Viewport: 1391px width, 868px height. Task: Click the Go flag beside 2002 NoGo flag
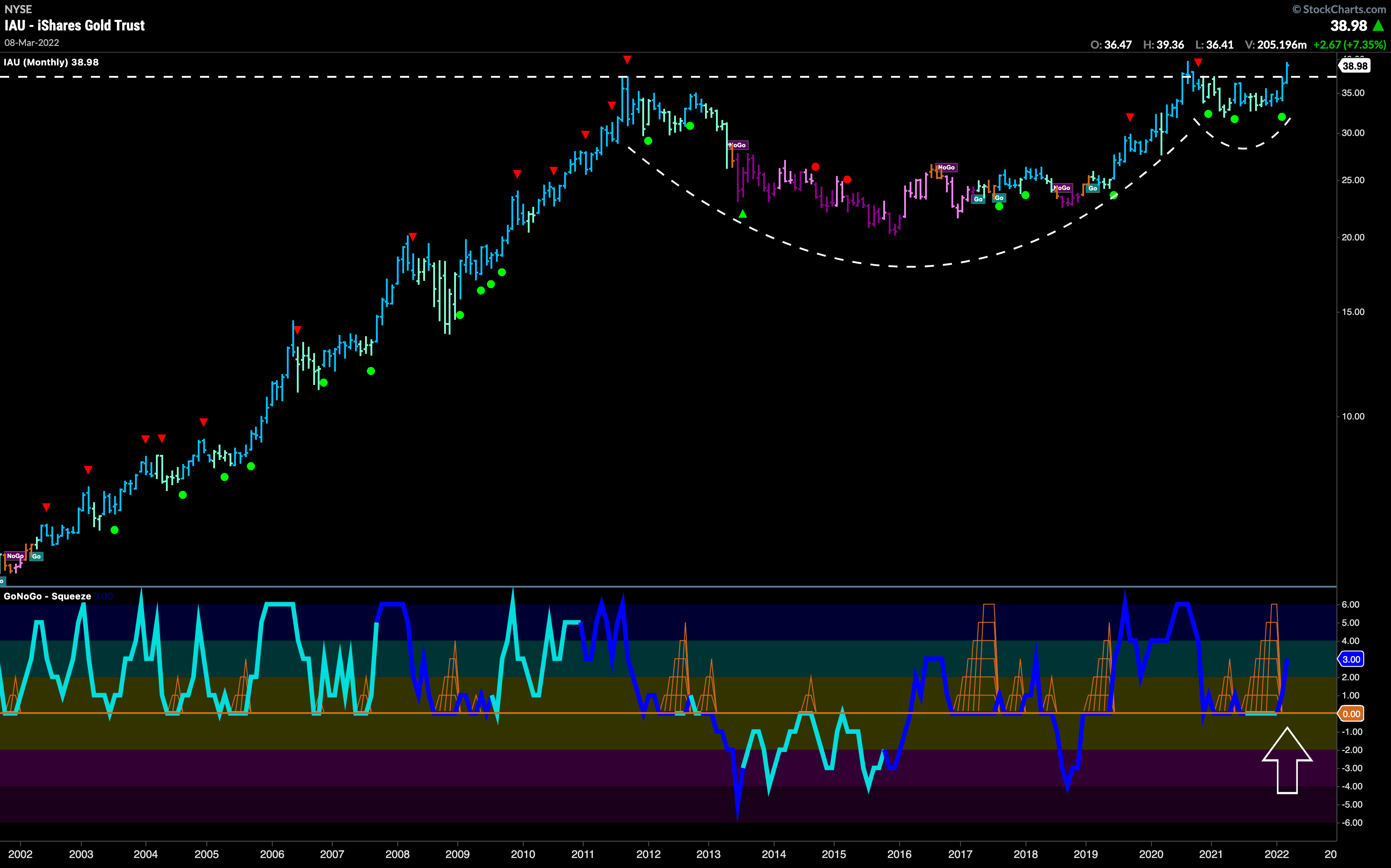(36, 556)
